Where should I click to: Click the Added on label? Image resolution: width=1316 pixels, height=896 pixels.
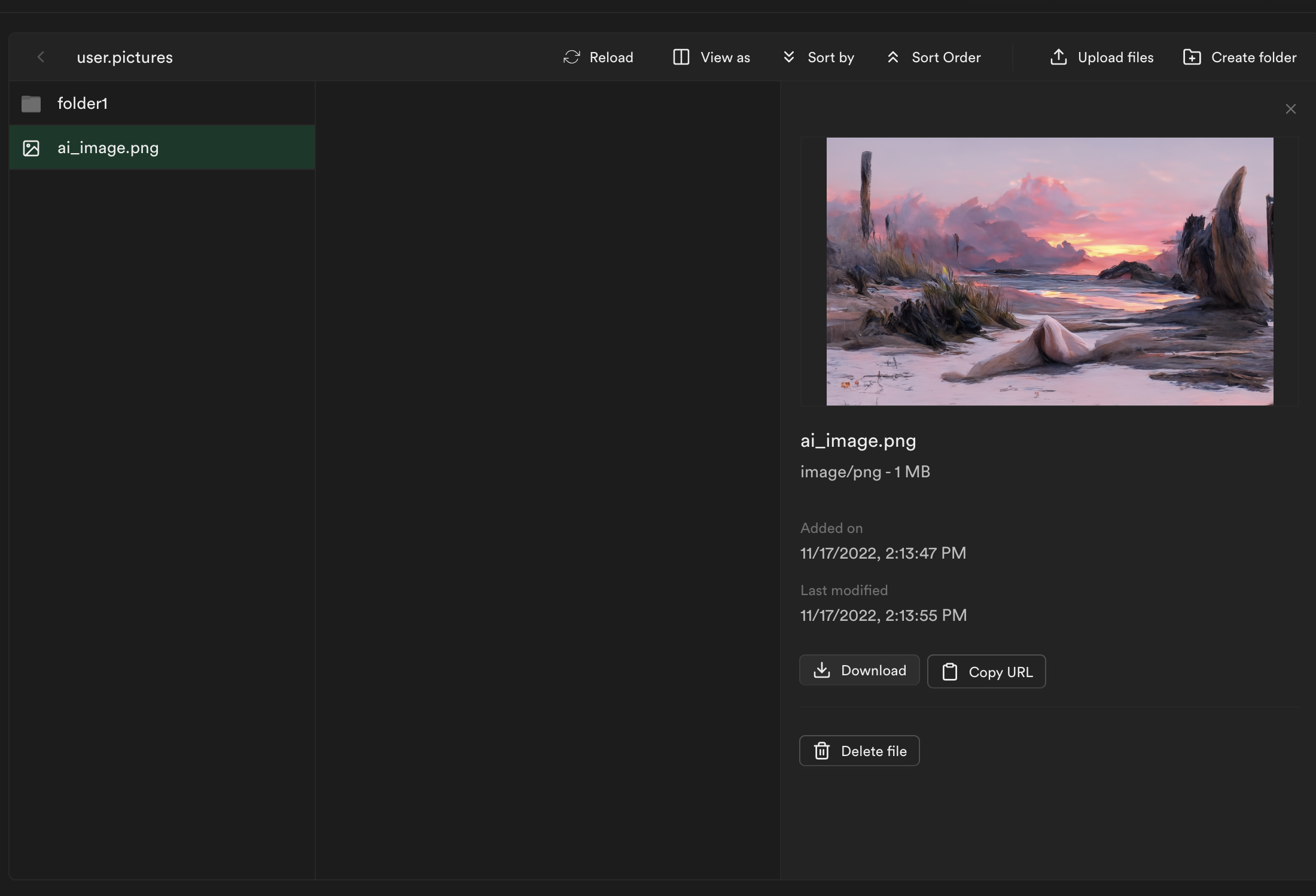(x=831, y=528)
